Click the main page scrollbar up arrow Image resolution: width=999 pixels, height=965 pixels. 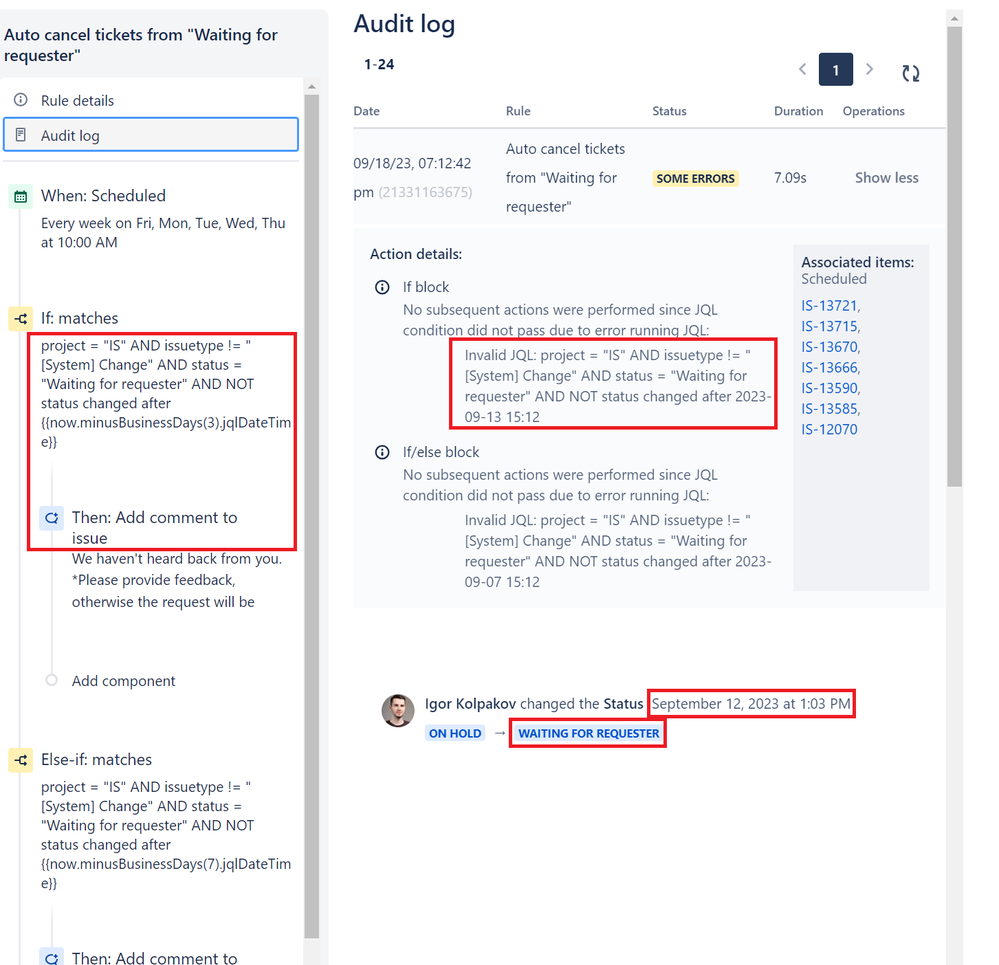954,18
